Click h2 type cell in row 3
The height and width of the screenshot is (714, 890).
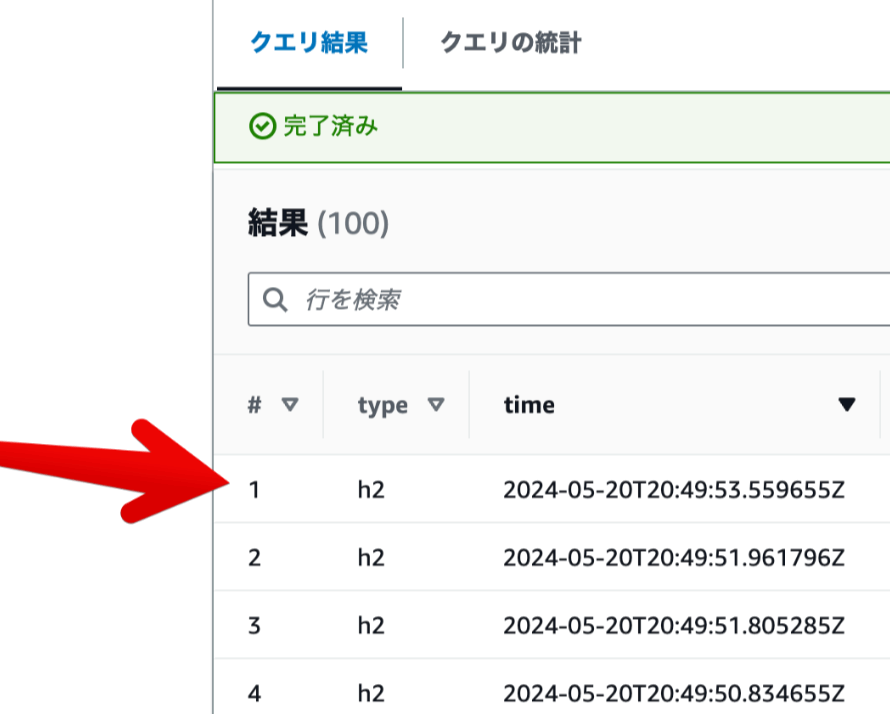pos(371,625)
